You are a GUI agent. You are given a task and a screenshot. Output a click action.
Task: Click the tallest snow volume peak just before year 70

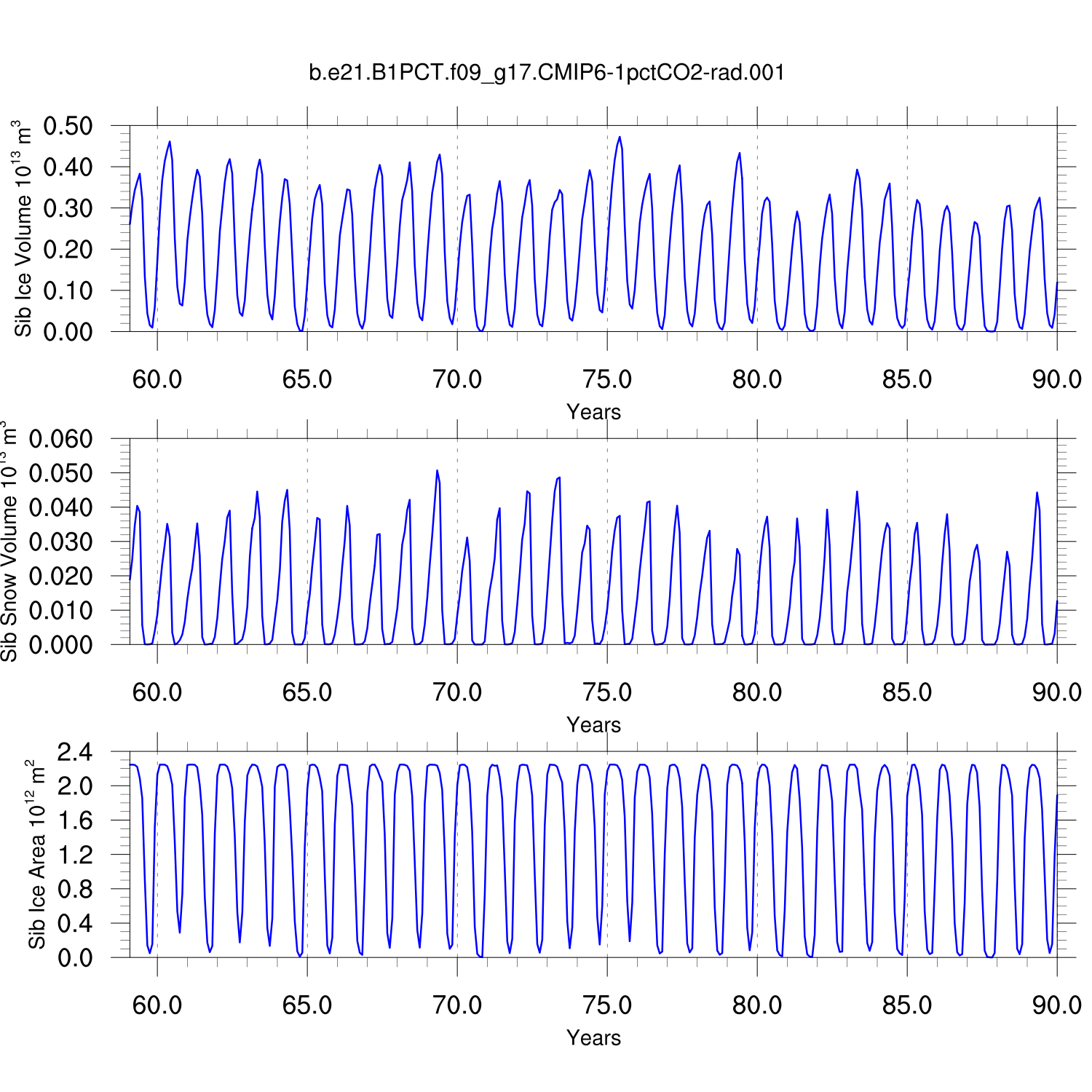pyautogui.click(x=437, y=471)
